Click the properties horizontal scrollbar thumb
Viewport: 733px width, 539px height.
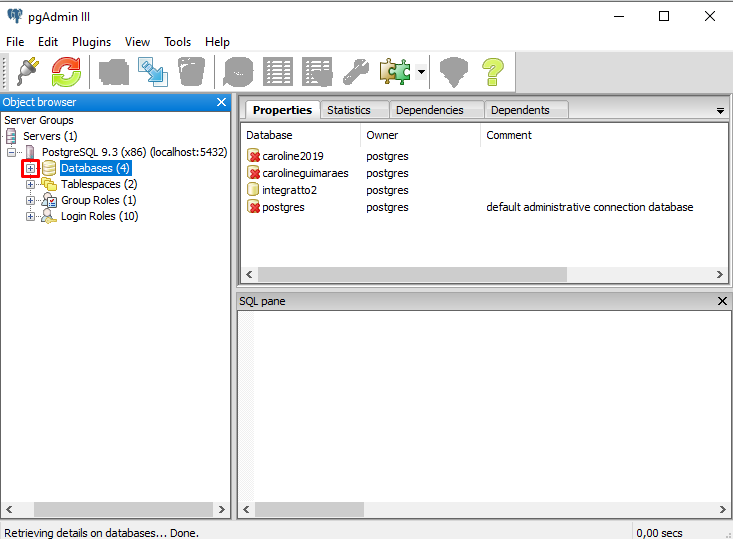click(x=412, y=274)
